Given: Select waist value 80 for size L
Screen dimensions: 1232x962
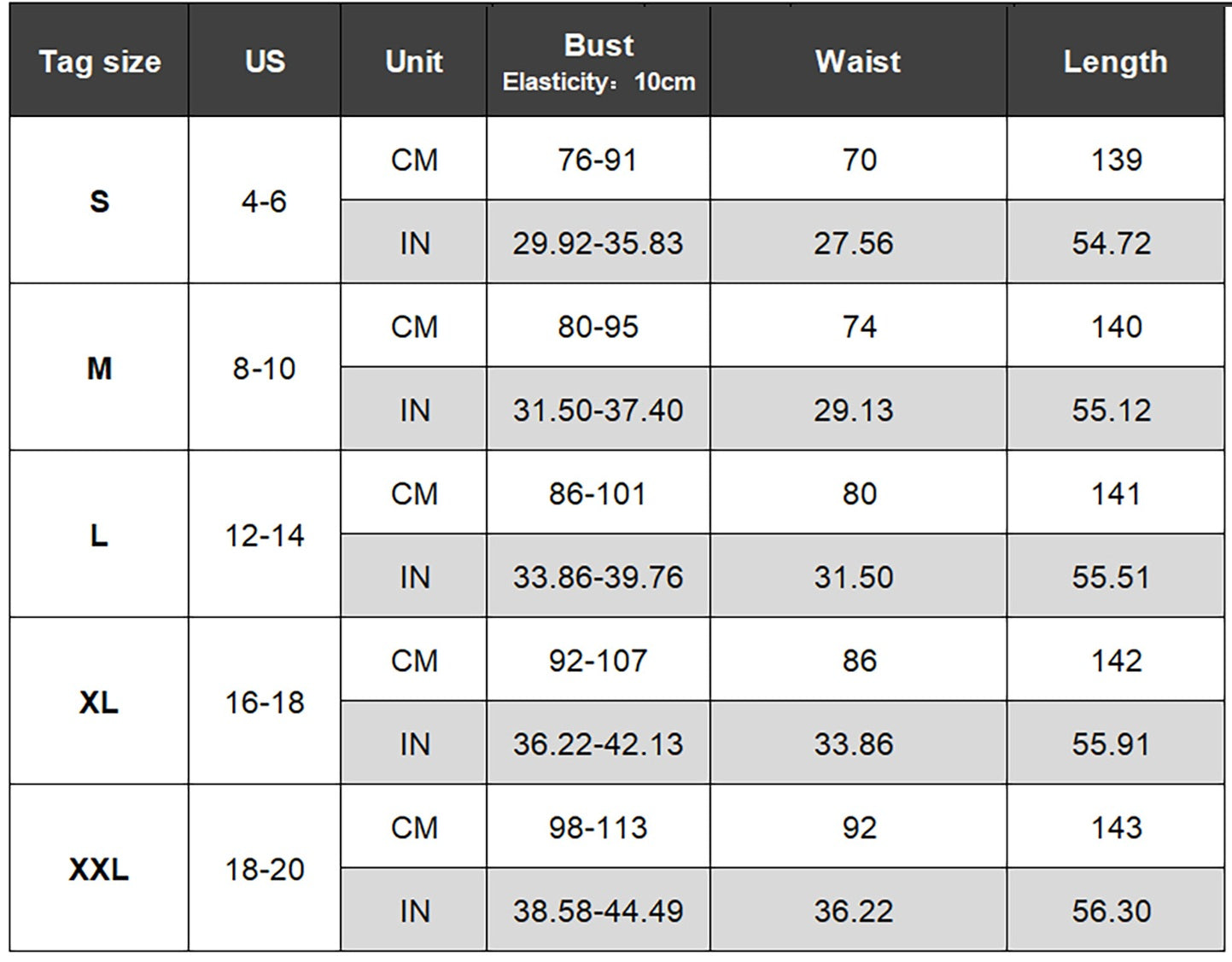Looking at the screenshot, I should tap(858, 493).
